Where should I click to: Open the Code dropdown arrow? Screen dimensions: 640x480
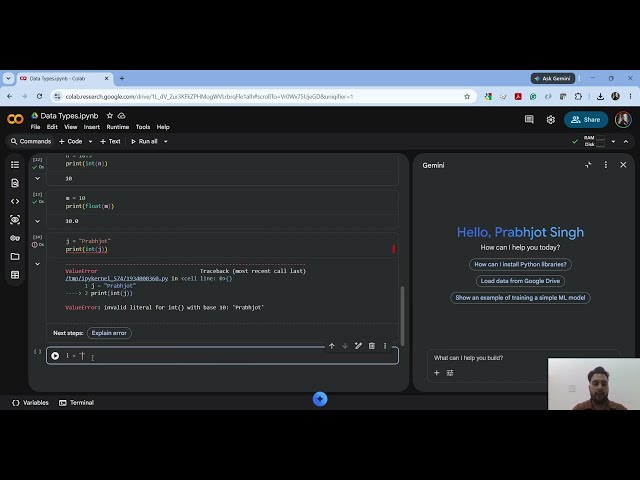point(90,141)
